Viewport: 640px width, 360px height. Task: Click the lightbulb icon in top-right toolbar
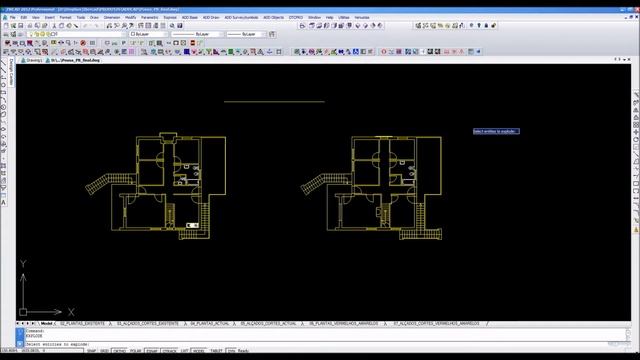(471, 26)
